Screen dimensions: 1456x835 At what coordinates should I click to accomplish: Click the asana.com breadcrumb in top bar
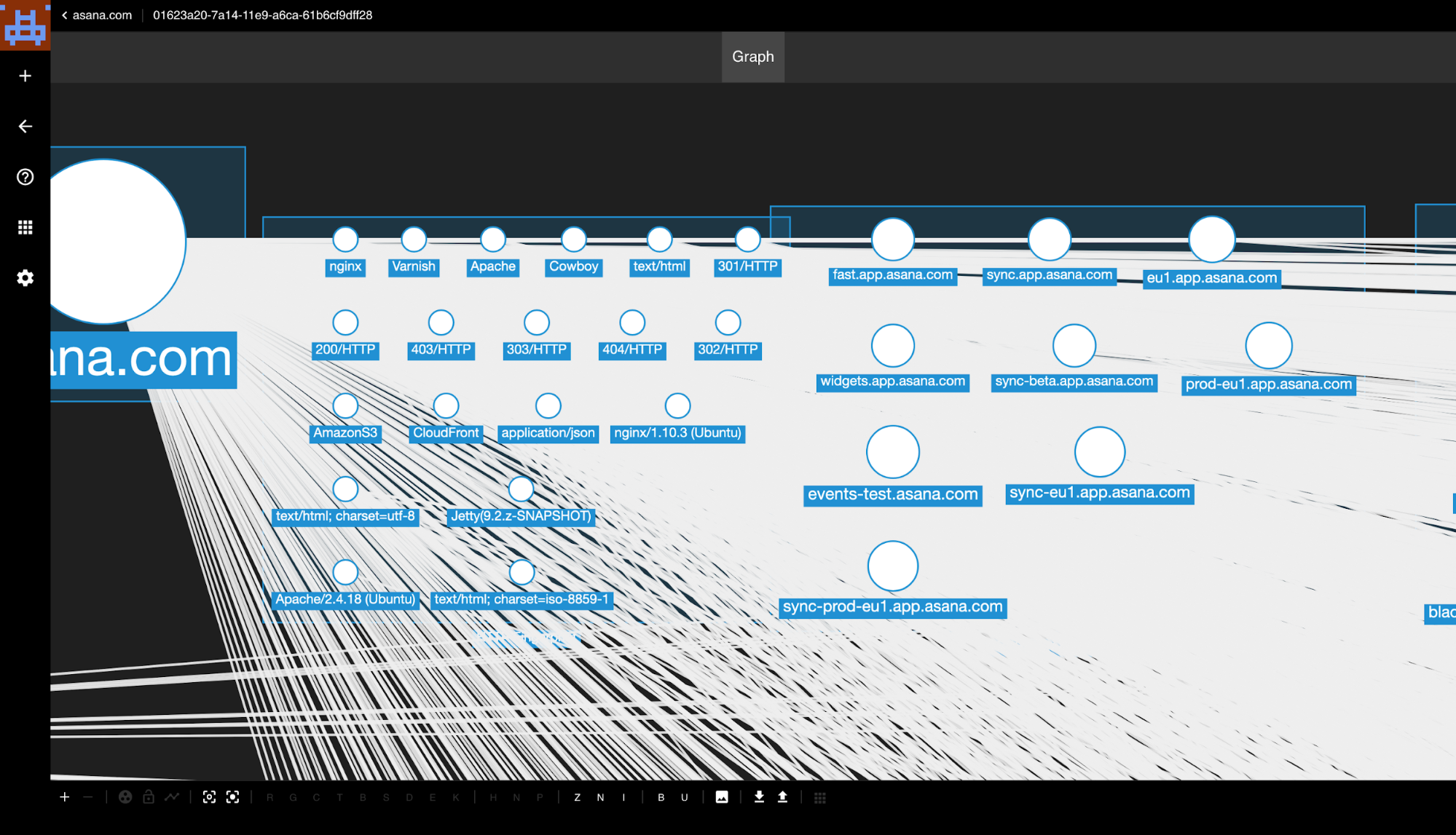pyautogui.click(x=101, y=15)
